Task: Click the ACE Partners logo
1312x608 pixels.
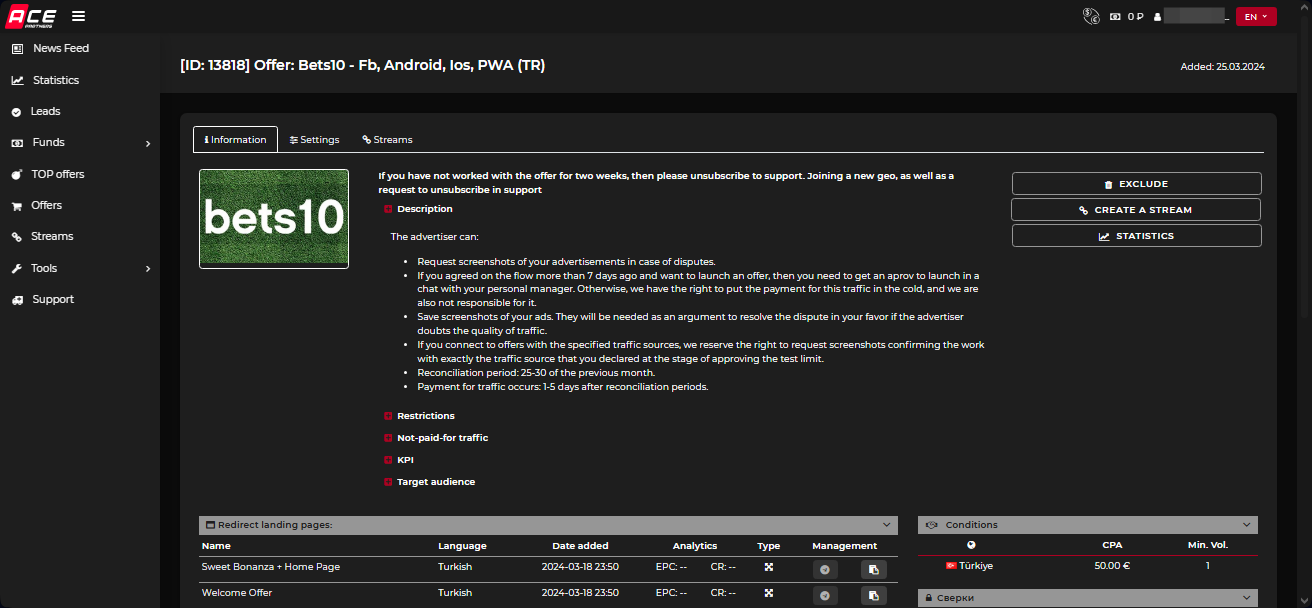Action: click(30, 16)
